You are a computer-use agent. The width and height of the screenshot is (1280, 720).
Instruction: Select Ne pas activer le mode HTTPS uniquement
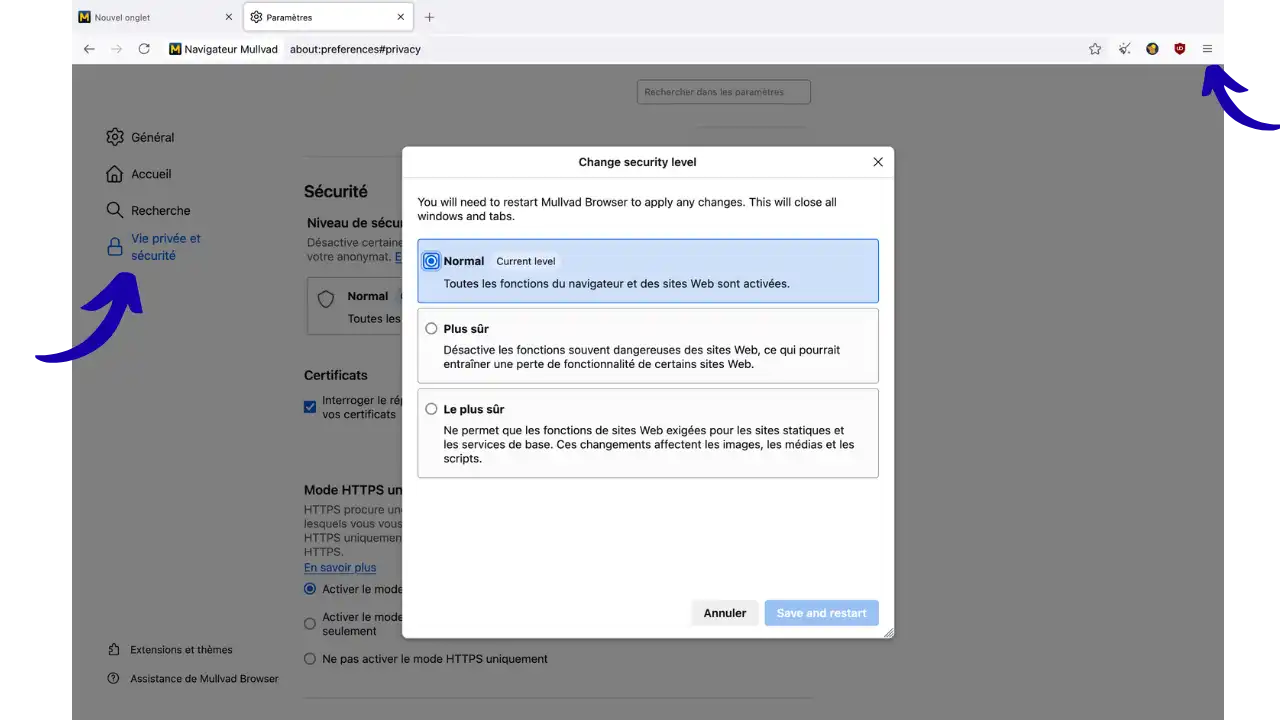tap(310, 658)
